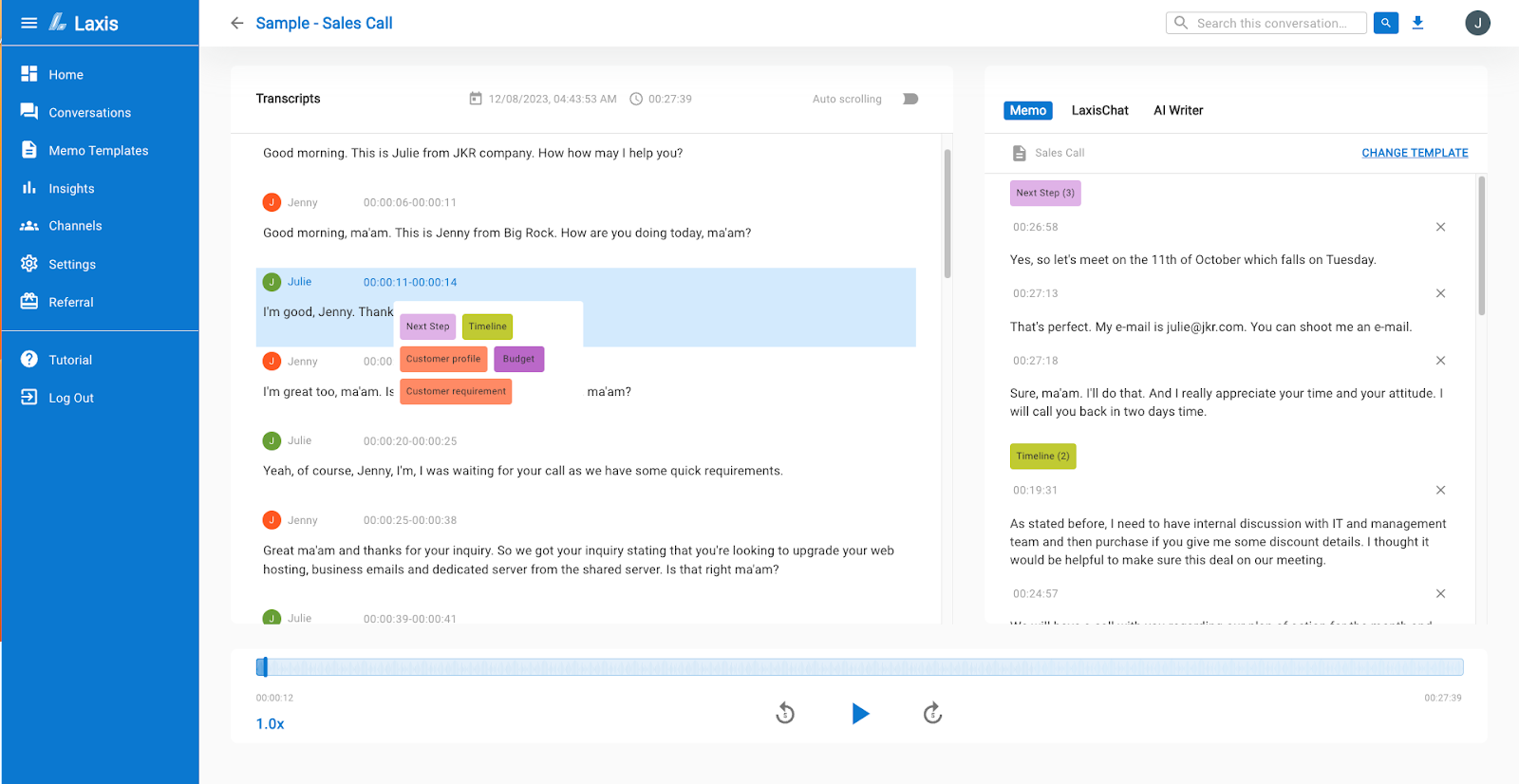This screenshot has width=1519, height=784.
Task: Click the Next Step (3) memo tag
Action: (x=1045, y=193)
